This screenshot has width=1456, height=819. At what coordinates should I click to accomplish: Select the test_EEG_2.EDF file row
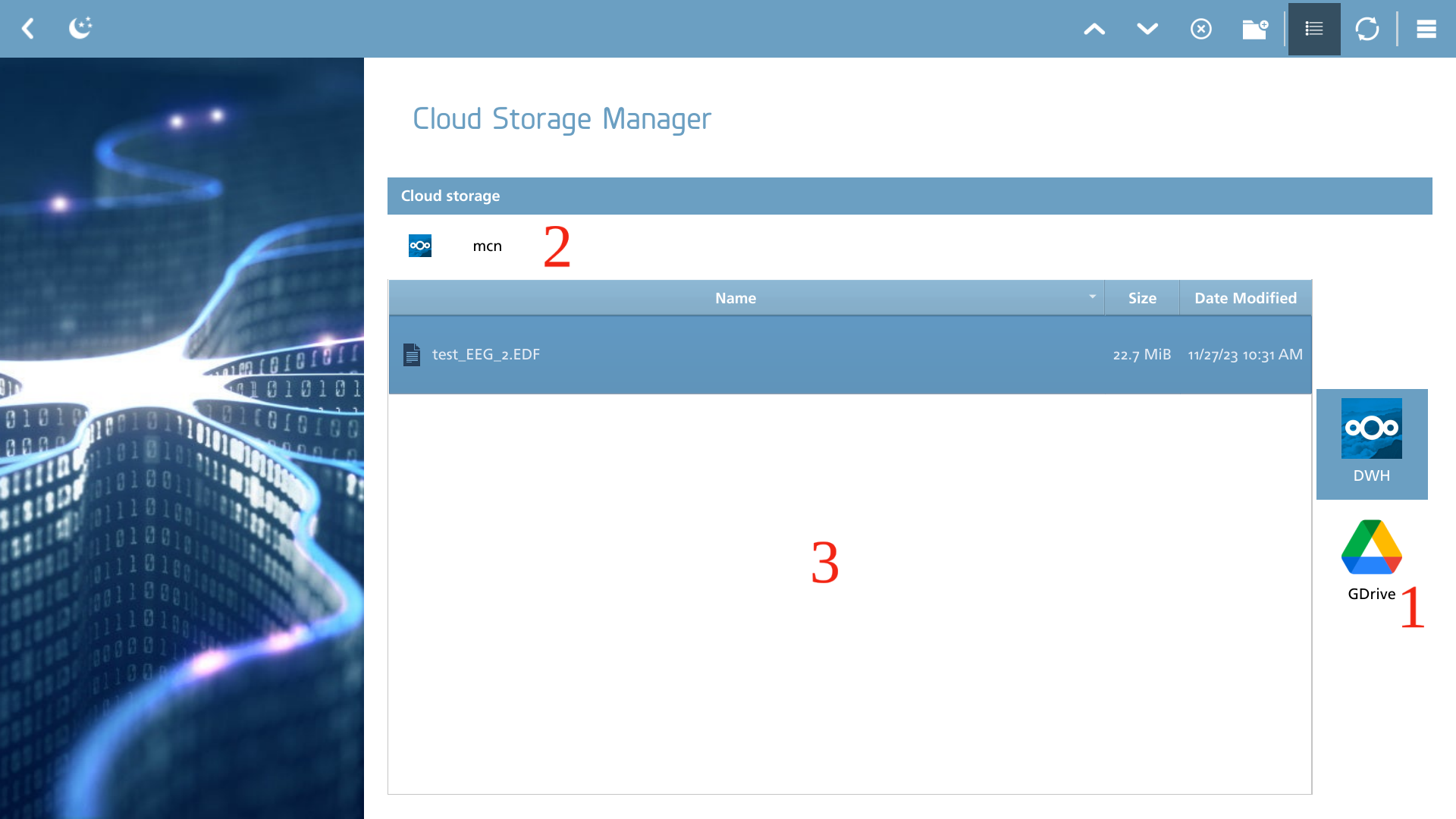pyautogui.click(x=850, y=355)
